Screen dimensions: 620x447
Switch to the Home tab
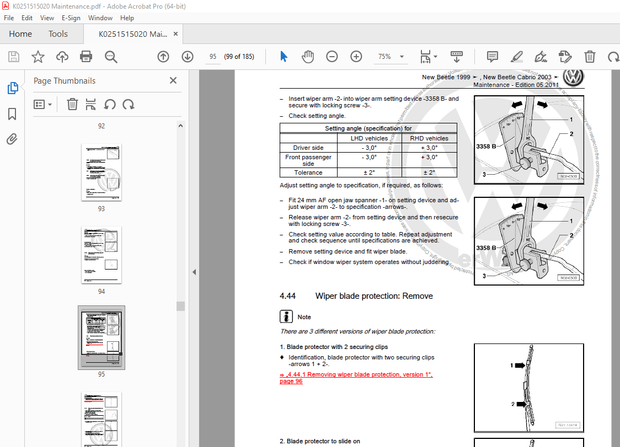click(x=21, y=34)
